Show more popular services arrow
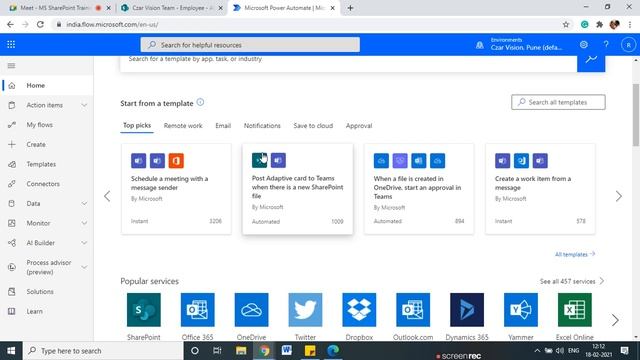The width and height of the screenshot is (640, 360). (615, 320)
